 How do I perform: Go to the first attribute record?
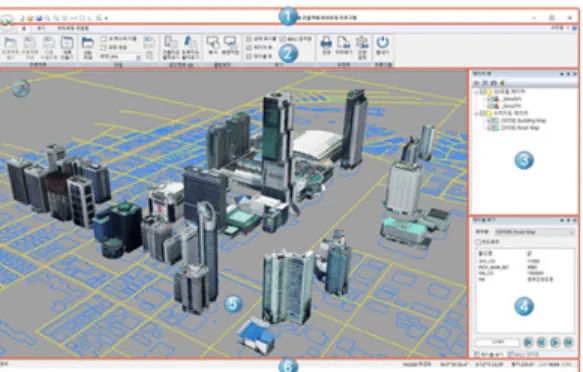point(528,342)
